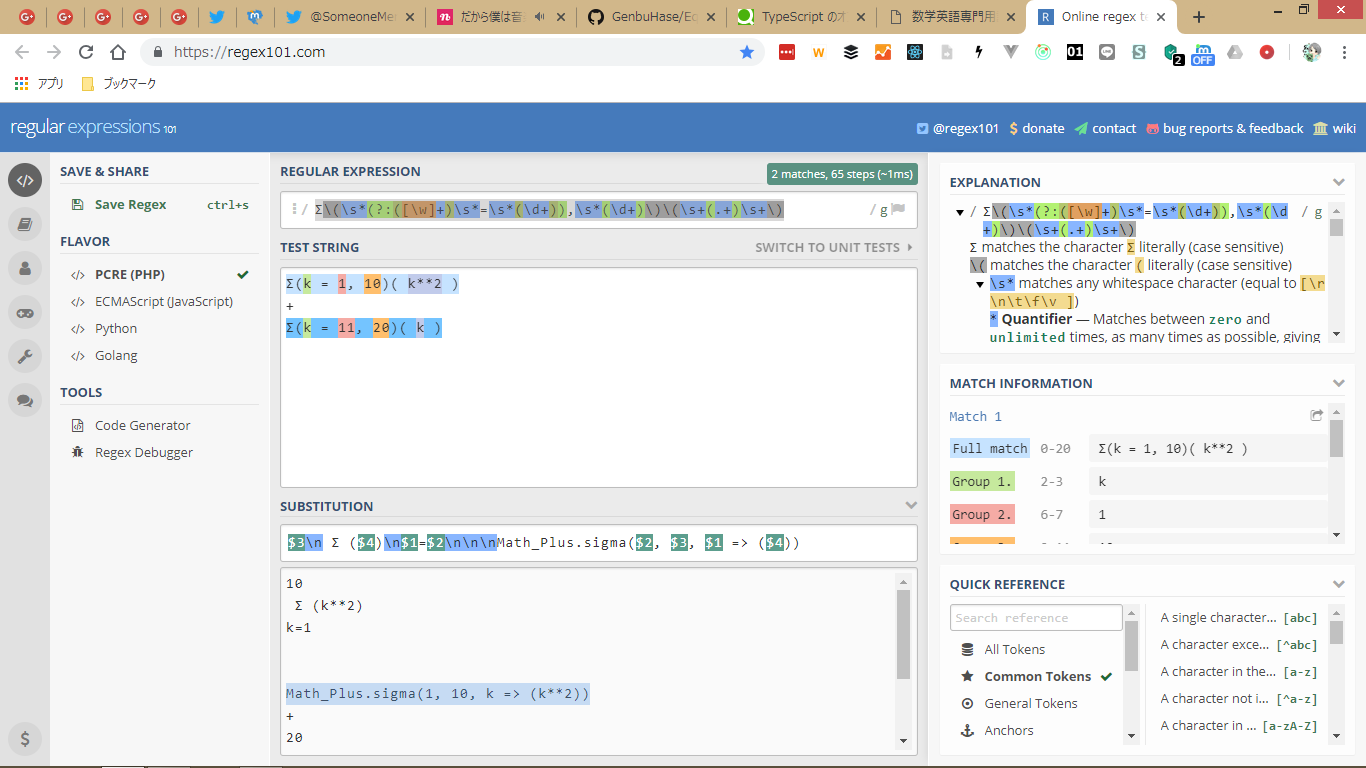Open the regex library book icon
This screenshot has width=1366, height=768.
point(25,224)
